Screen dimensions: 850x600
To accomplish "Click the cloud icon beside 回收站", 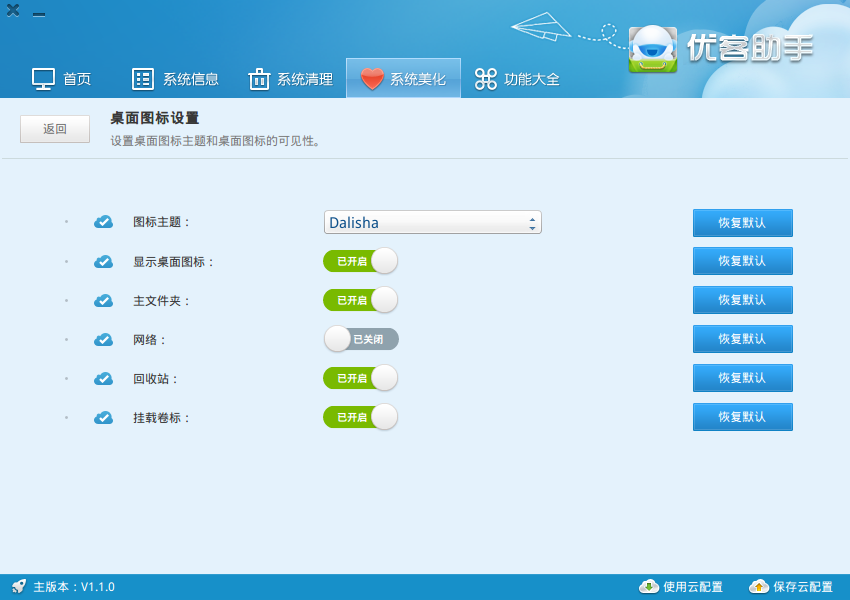I will 103,378.
